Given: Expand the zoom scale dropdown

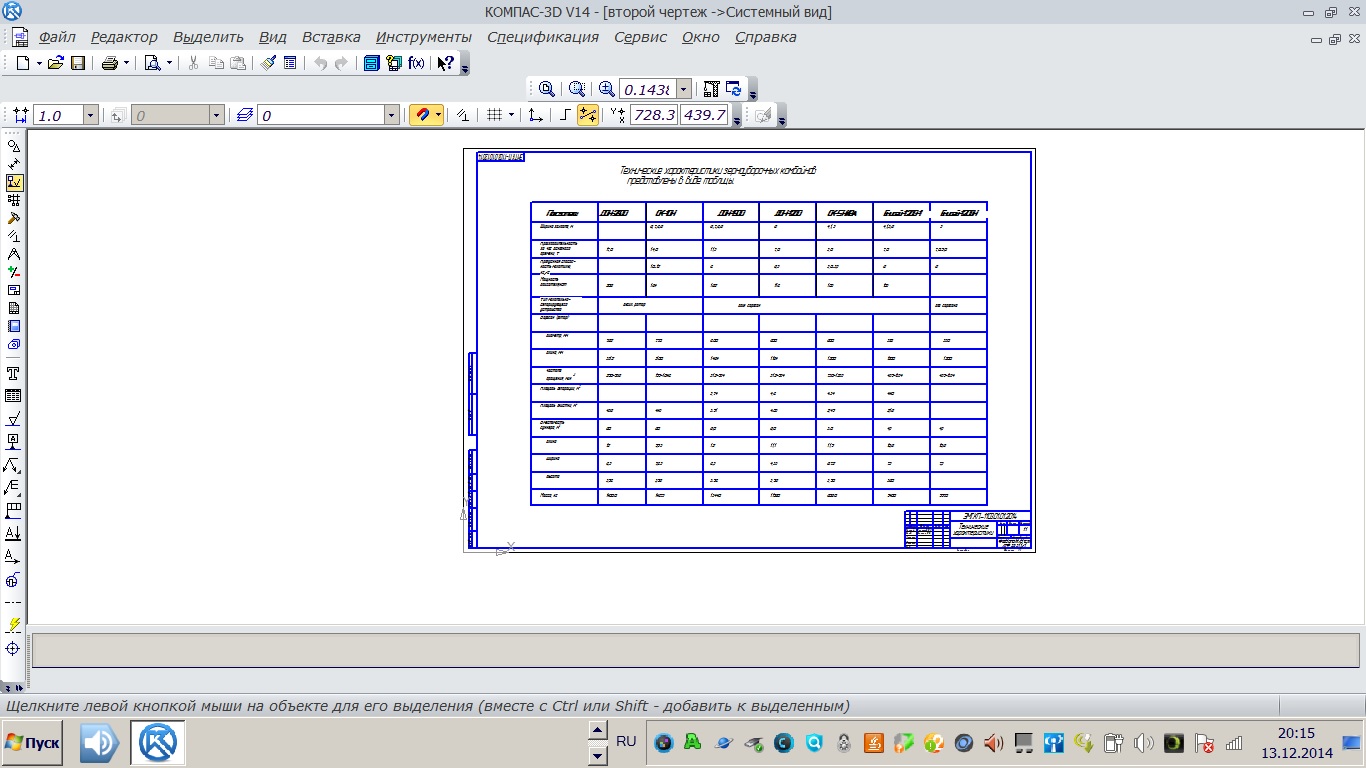Looking at the screenshot, I should click(x=684, y=88).
